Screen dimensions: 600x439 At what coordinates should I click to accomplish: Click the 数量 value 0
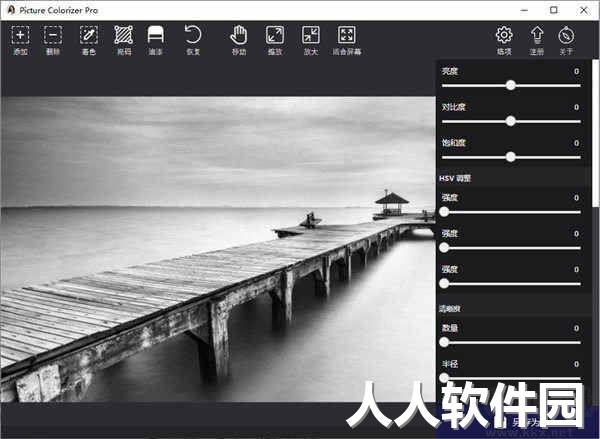point(576,328)
